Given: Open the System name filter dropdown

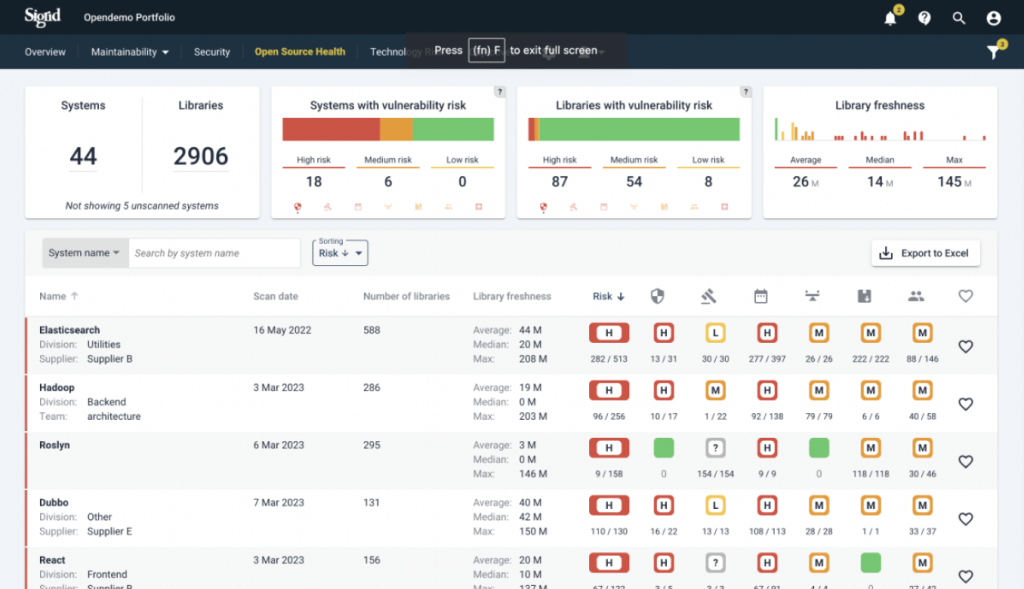Looking at the screenshot, I should (x=84, y=253).
